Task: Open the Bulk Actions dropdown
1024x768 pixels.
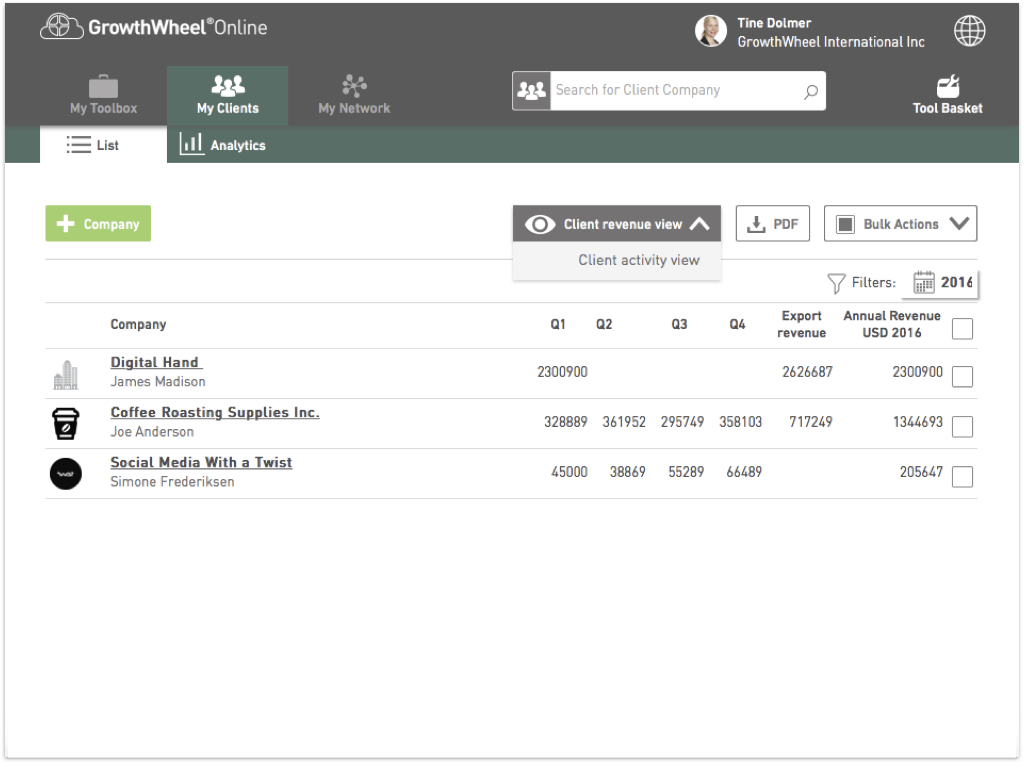Action: click(x=900, y=224)
